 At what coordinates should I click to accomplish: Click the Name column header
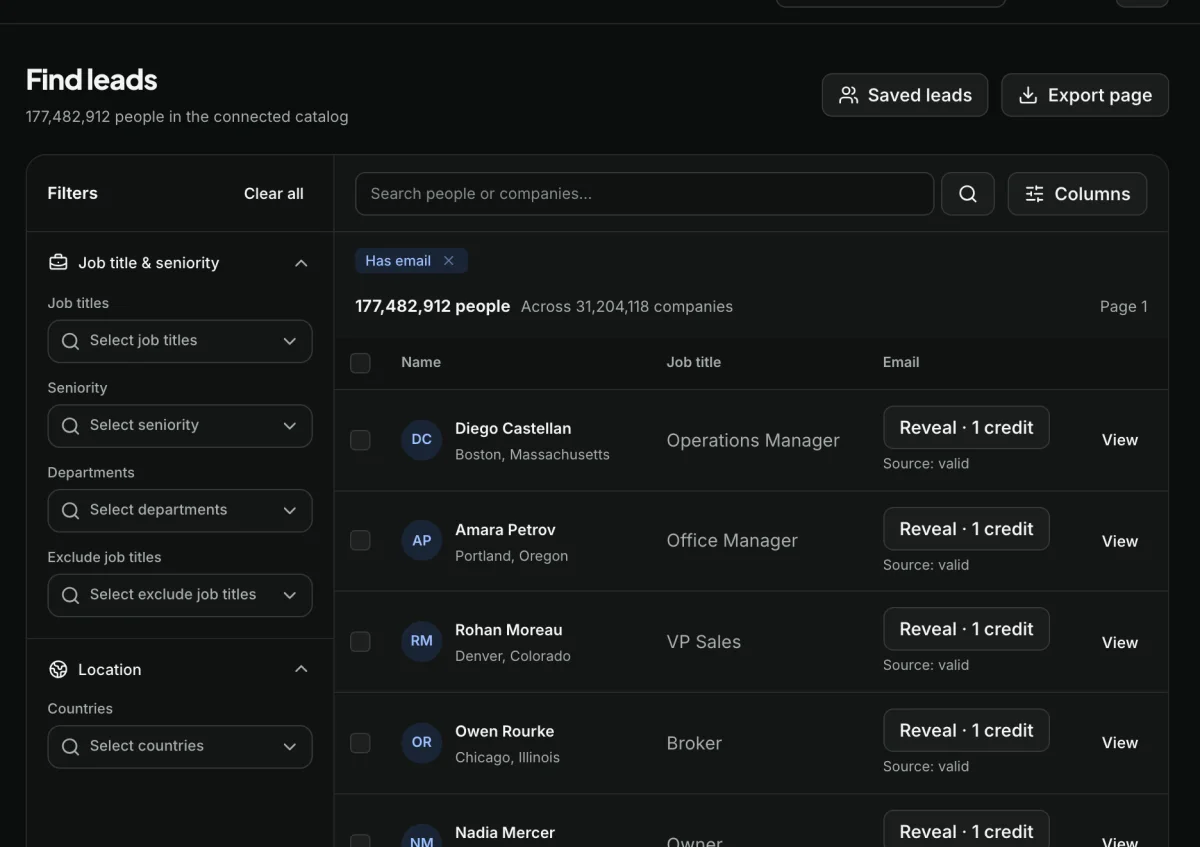tap(421, 363)
